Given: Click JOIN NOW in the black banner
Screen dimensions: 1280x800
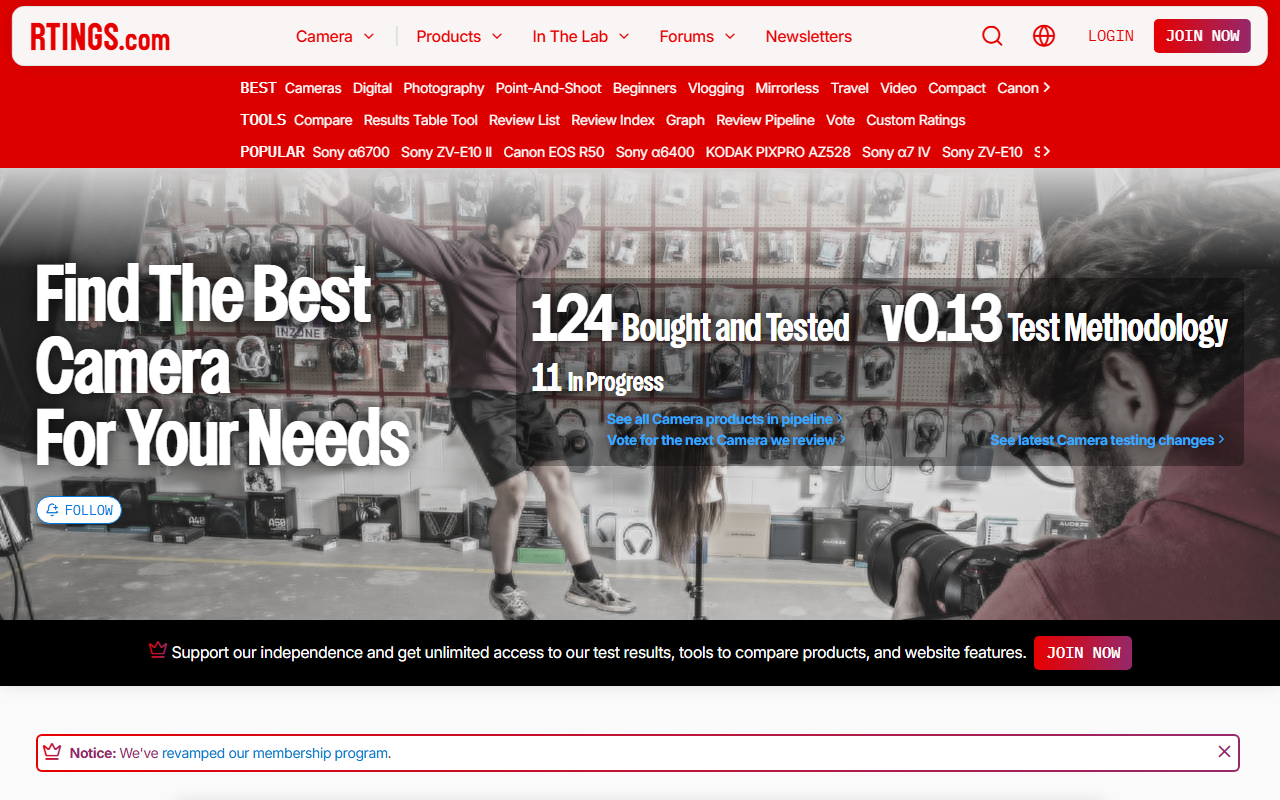Looking at the screenshot, I should (1083, 652).
